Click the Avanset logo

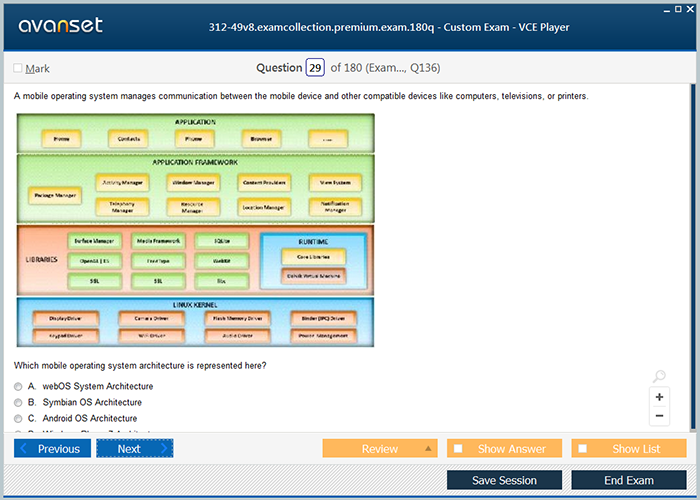(59, 26)
